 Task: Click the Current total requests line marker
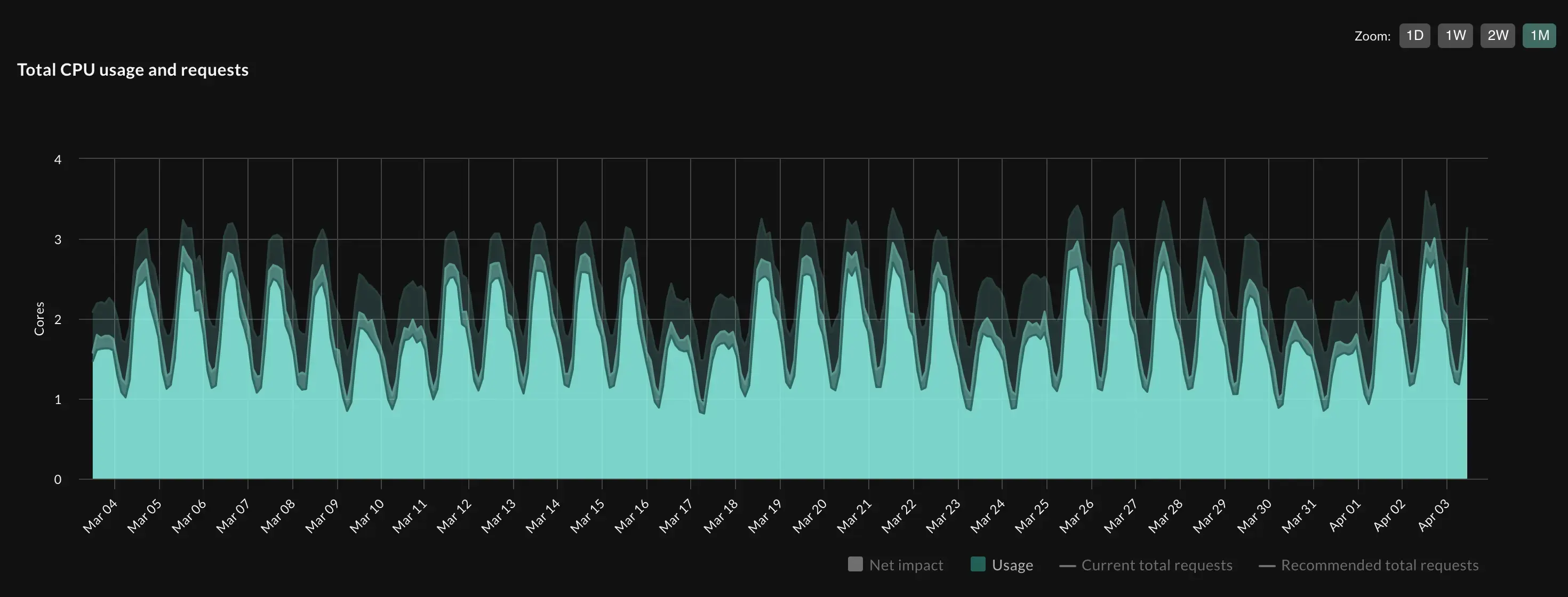(1068, 564)
